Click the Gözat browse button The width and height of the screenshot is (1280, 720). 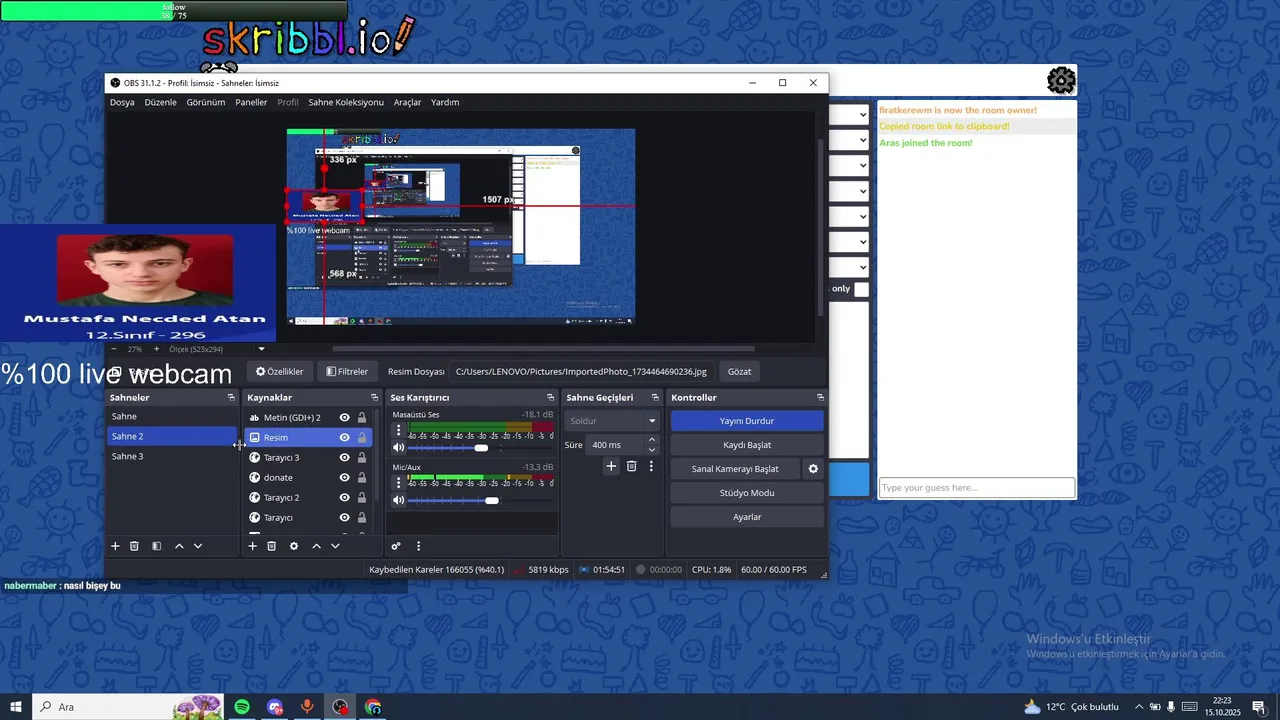pyautogui.click(x=739, y=371)
